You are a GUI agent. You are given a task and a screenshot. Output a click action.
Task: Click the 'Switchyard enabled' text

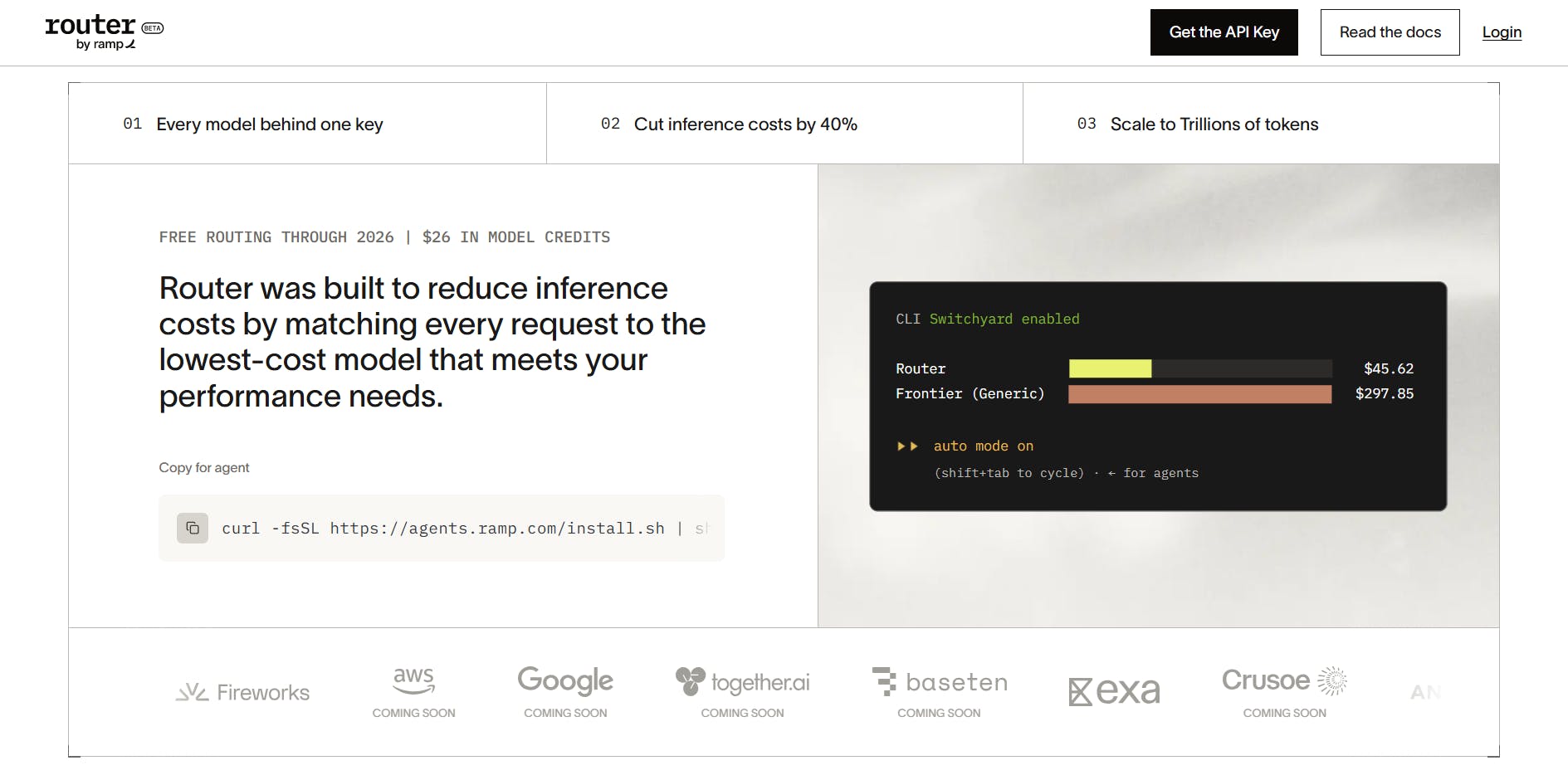point(1004,319)
